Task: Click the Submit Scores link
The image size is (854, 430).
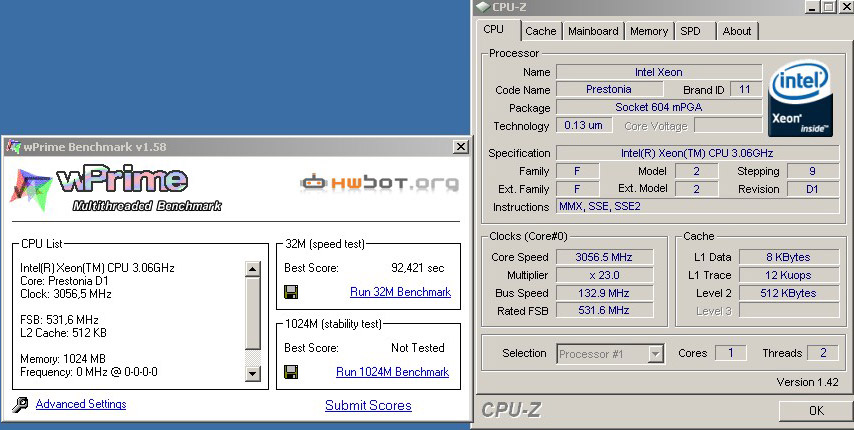Action: click(368, 406)
